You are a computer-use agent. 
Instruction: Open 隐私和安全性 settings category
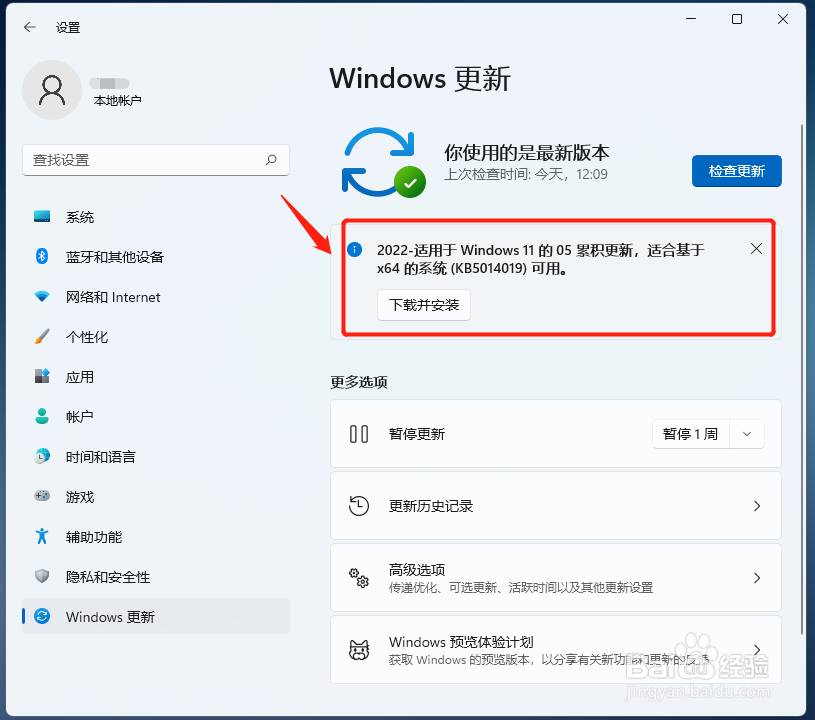point(156,577)
